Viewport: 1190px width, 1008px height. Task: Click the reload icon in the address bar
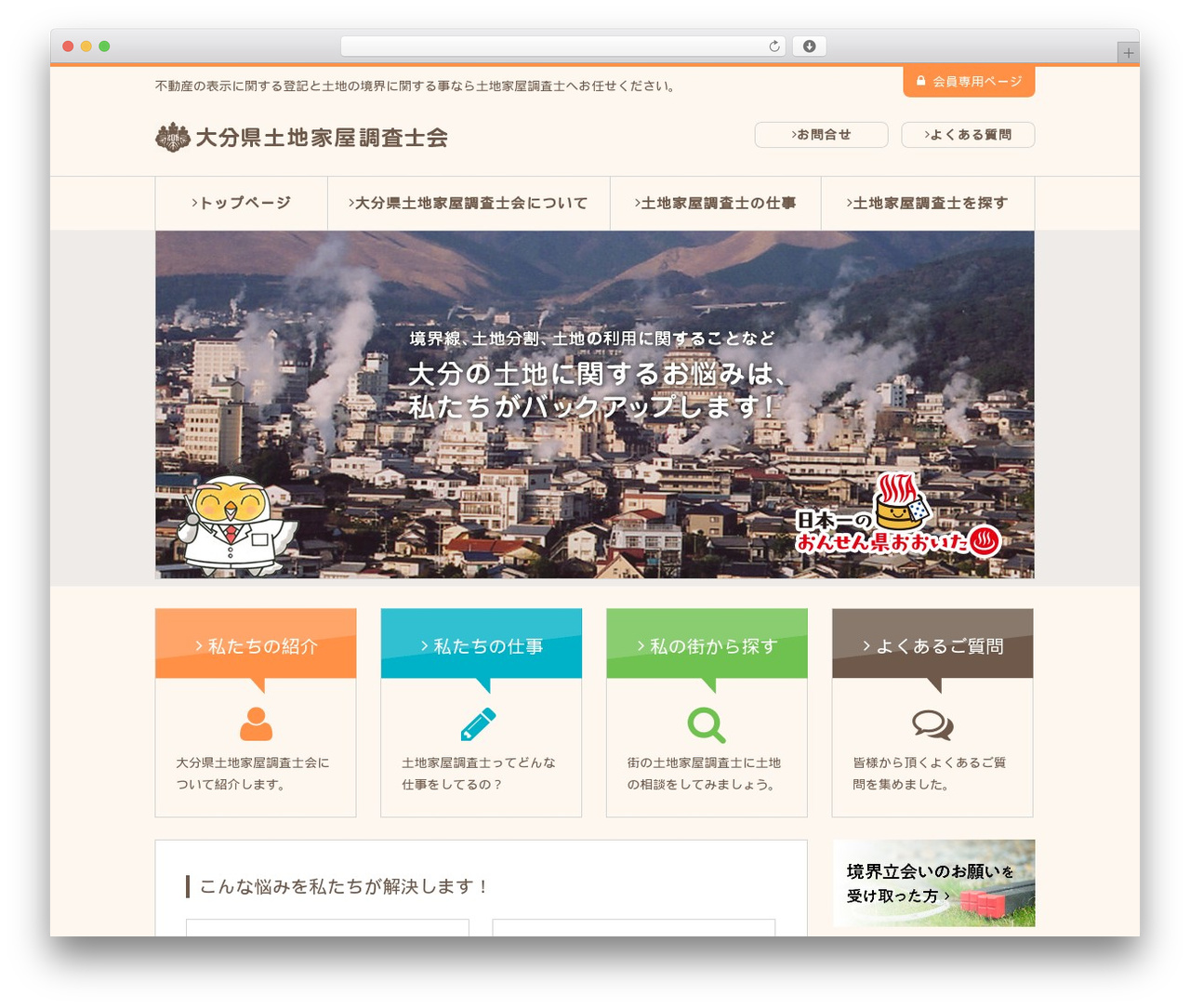coord(773,46)
